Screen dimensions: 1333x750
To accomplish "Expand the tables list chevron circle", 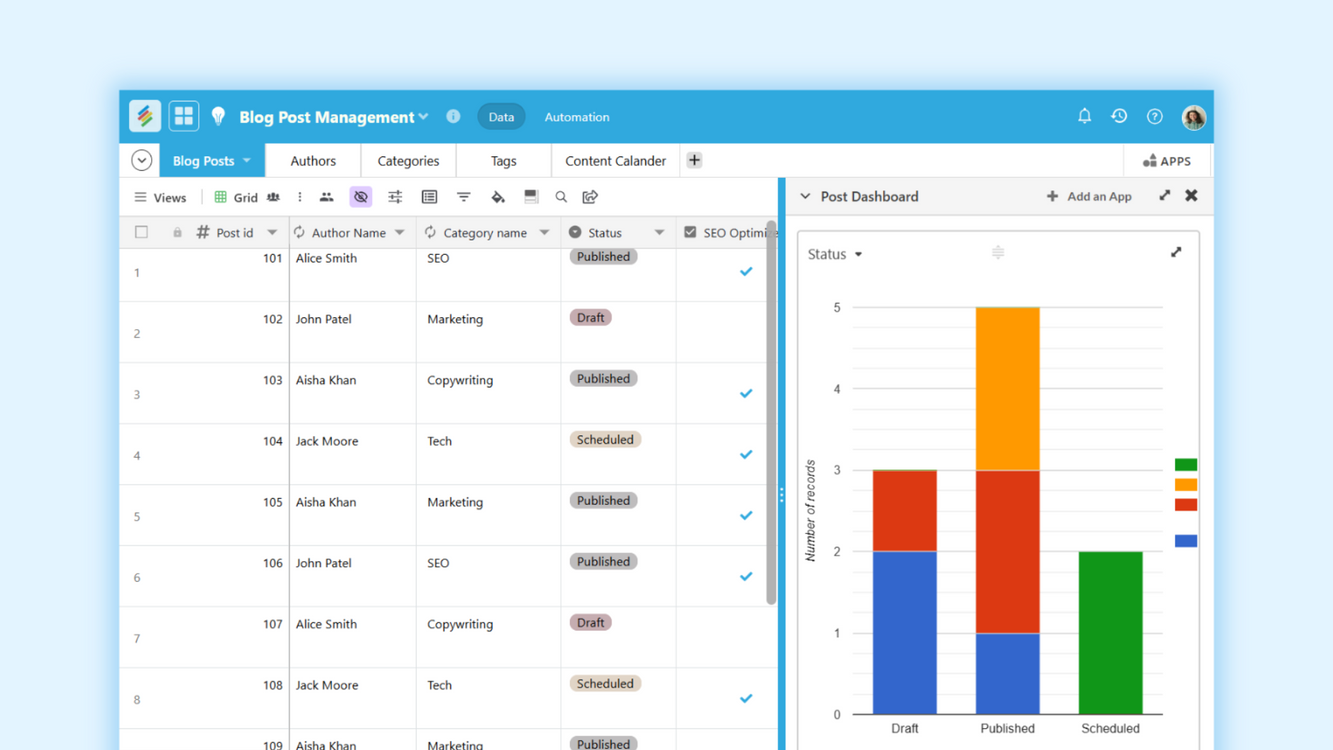I will click(142, 160).
